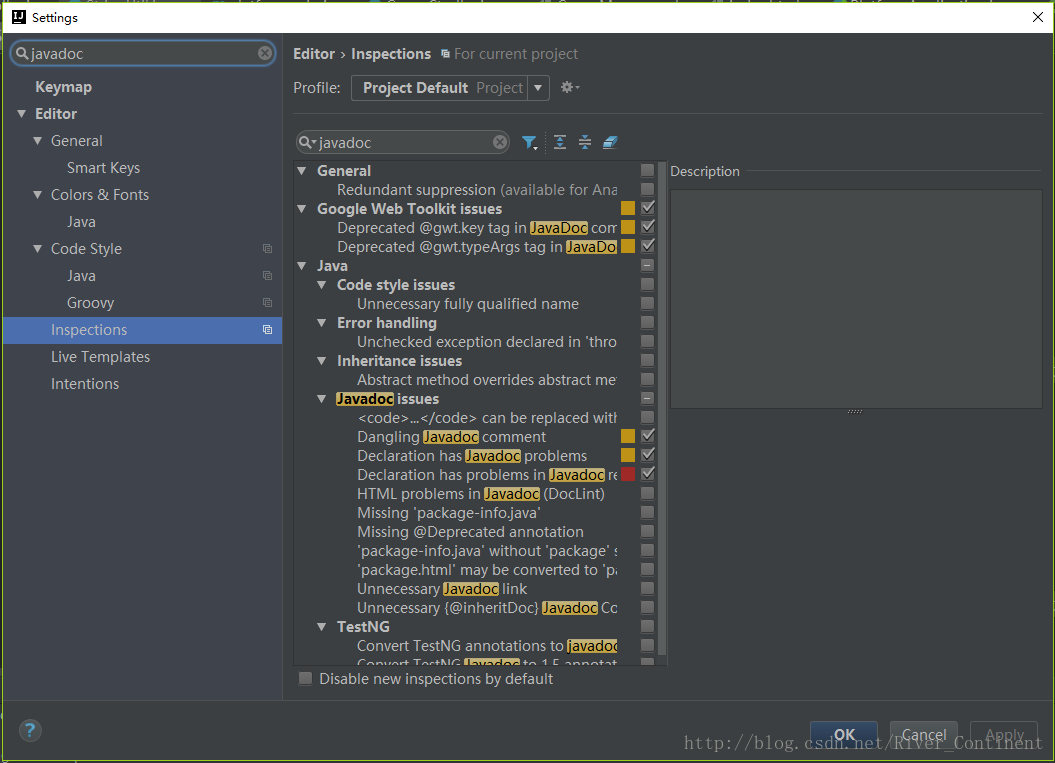Collapse the Javadoc issues group

pos(322,398)
